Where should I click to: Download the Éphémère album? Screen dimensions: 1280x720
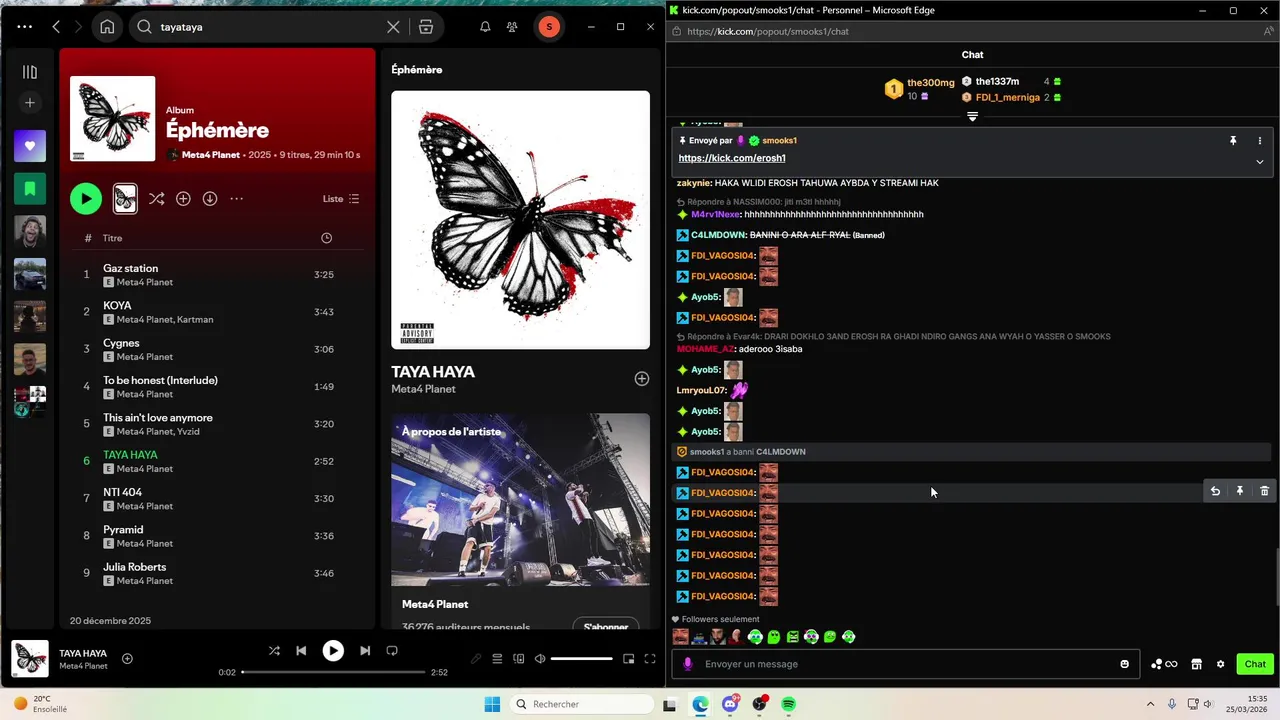click(210, 199)
